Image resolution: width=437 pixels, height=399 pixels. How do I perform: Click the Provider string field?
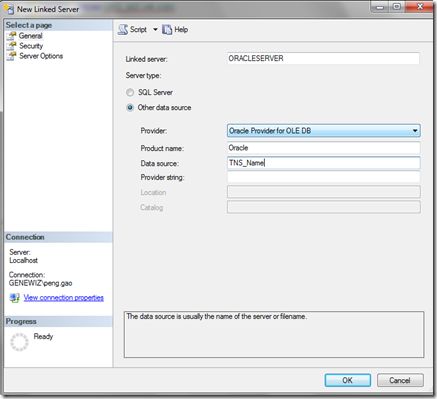324,177
